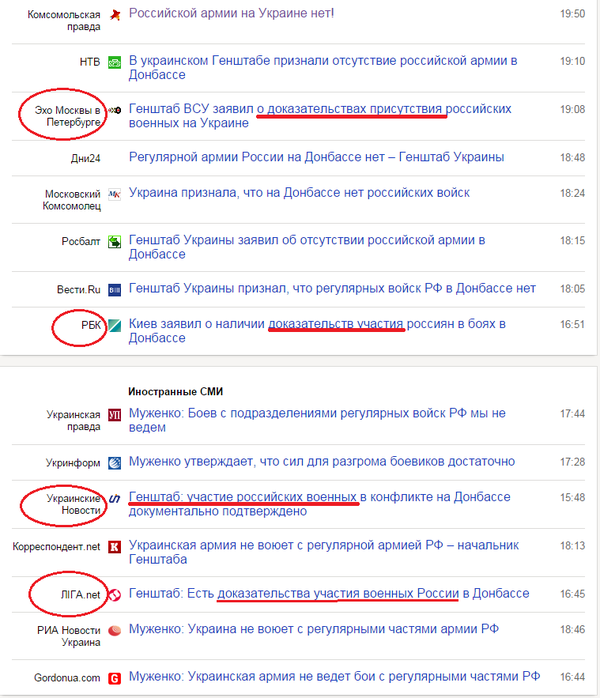Open 'Муженко: Боев с подразделениями' headline
The image size is (600, 698).
coord(317,420)
